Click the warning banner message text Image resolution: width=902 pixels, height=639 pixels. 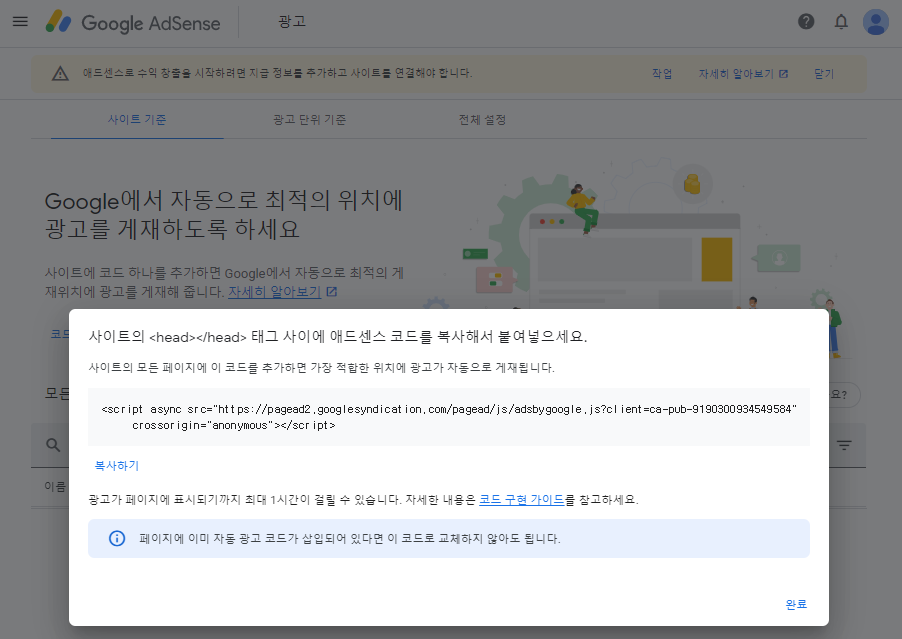(277, 73)
